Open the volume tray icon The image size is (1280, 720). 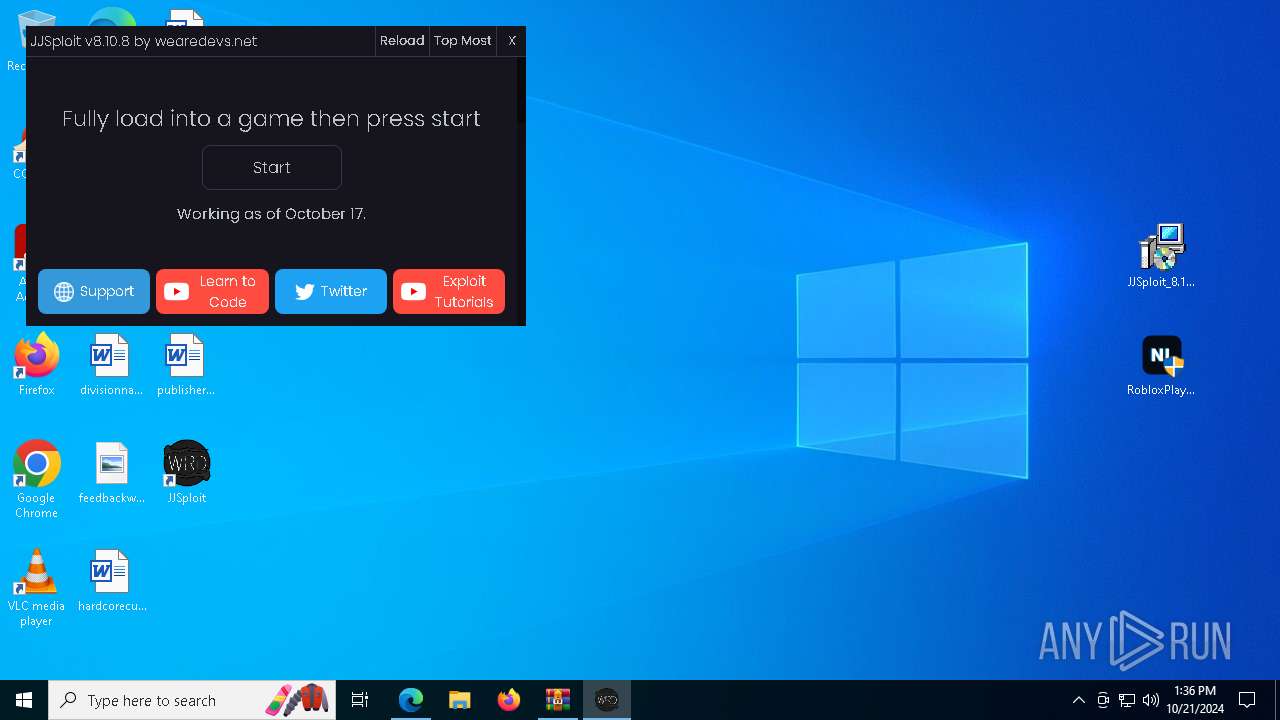coord(1151,700)
